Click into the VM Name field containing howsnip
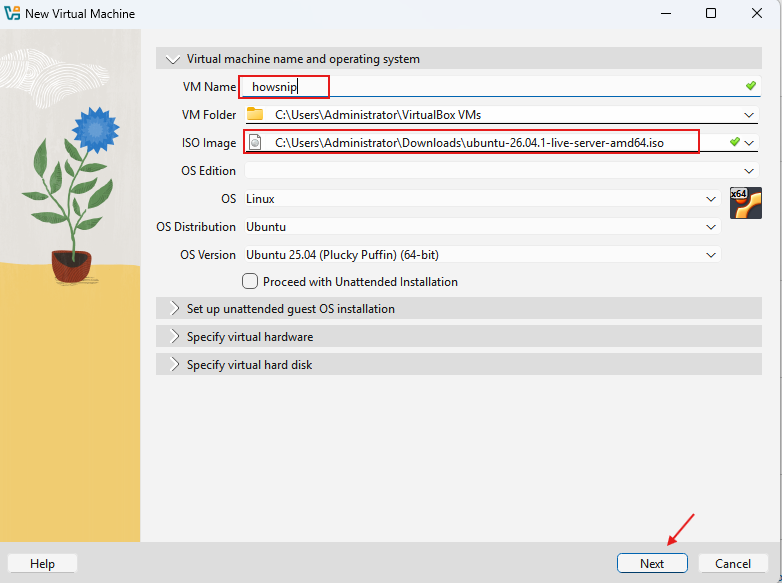 499,87
